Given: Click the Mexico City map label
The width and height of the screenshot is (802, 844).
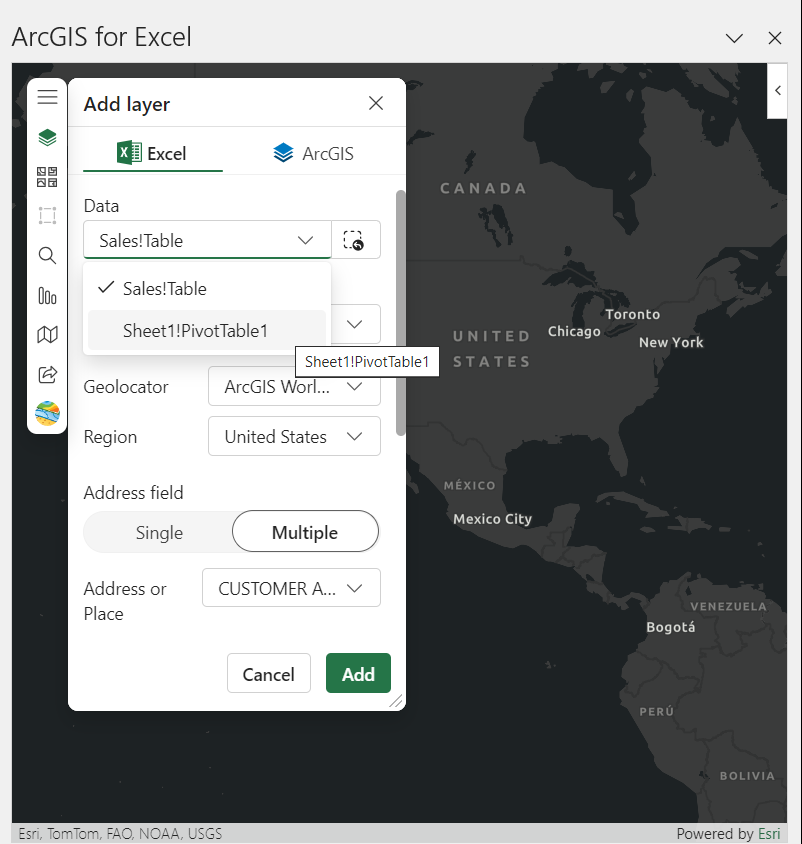Looking at the screenshot, I should [493, 519].
